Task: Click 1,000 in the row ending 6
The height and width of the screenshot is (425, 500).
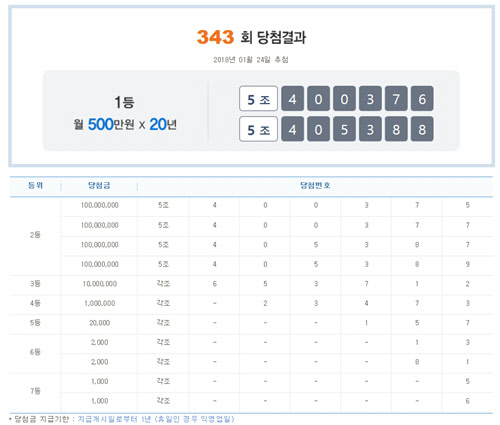Action: (100, 401)
